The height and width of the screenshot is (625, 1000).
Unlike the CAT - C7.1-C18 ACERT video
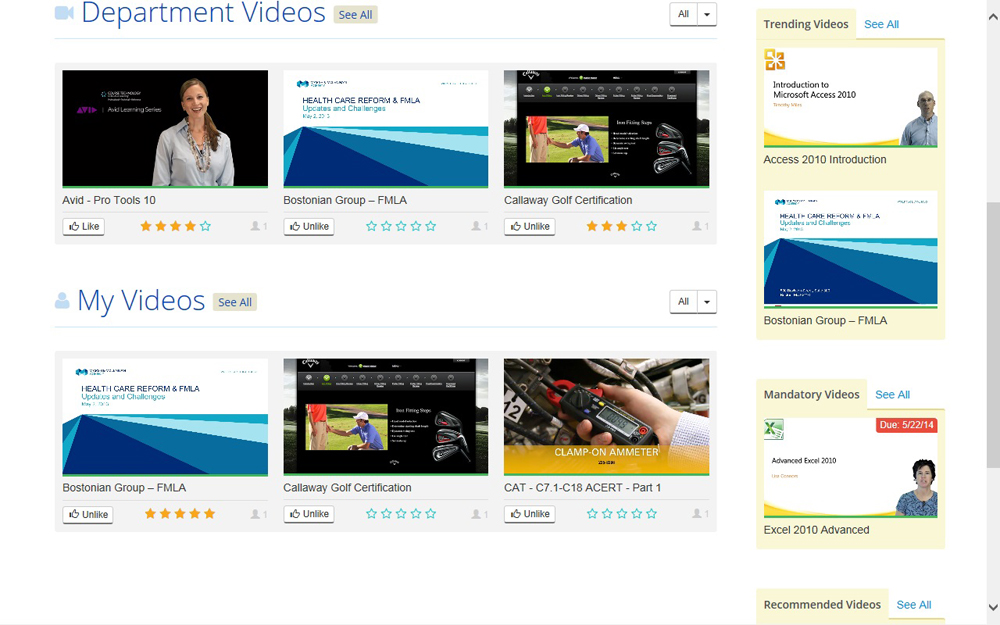pos(529,514)
